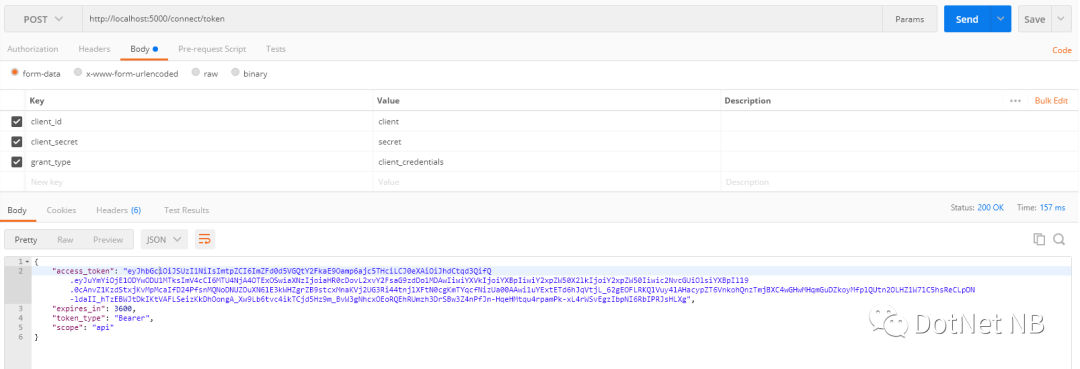Open the Bulk Edit link
This screenshot has height=369, width=1080.
[x=1051, y=101]
